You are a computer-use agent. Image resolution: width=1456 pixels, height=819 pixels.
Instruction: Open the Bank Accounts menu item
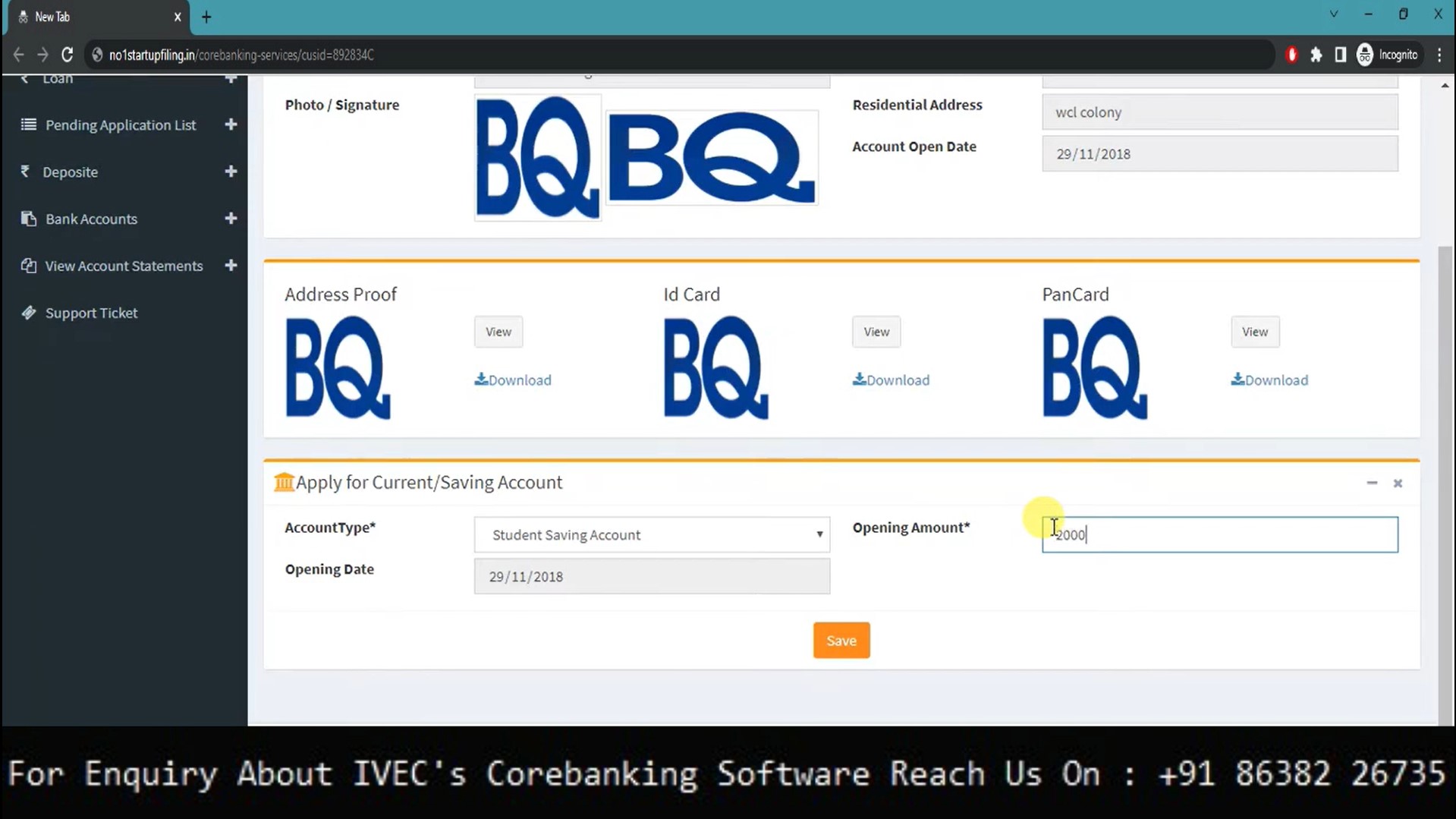point(91,219)
